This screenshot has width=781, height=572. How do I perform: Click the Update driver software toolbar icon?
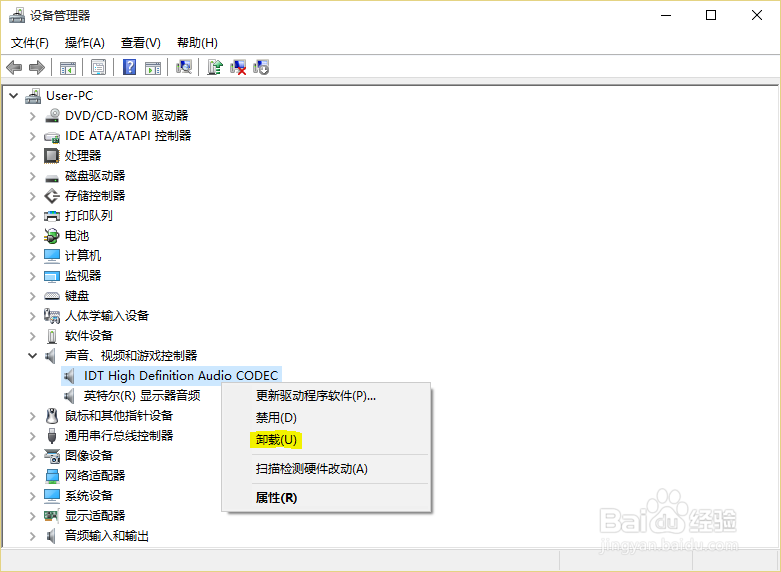[215, 67]
